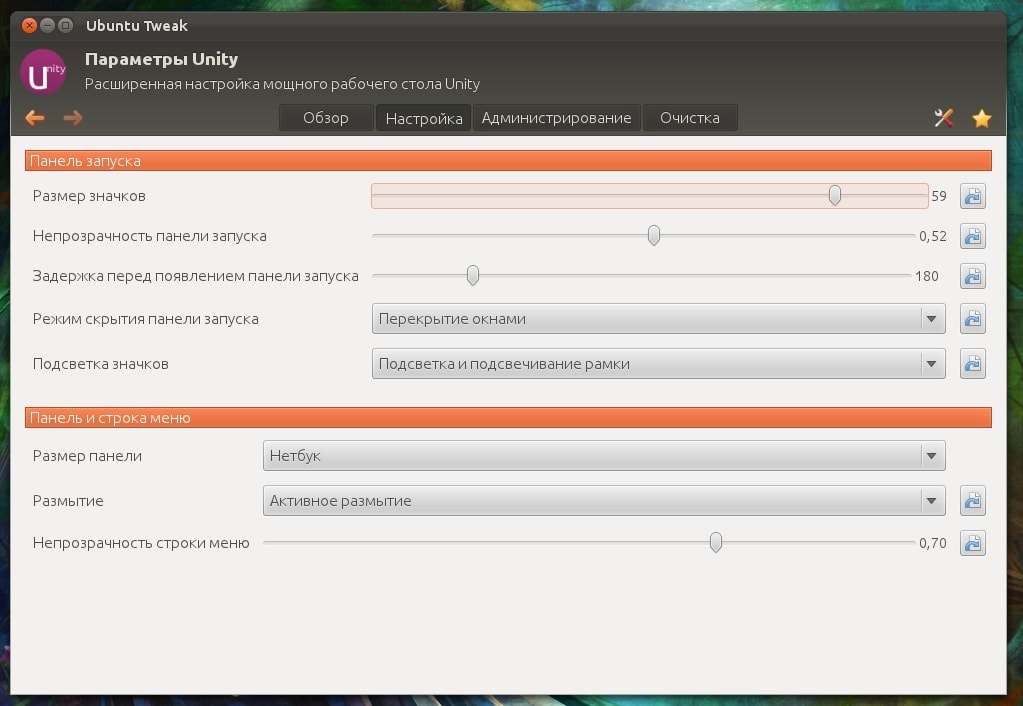The height and width of the screenshot is (706, 1023).
Task: Click the 'Непрозрачность строки меню' label
Action: coord(141,543)
